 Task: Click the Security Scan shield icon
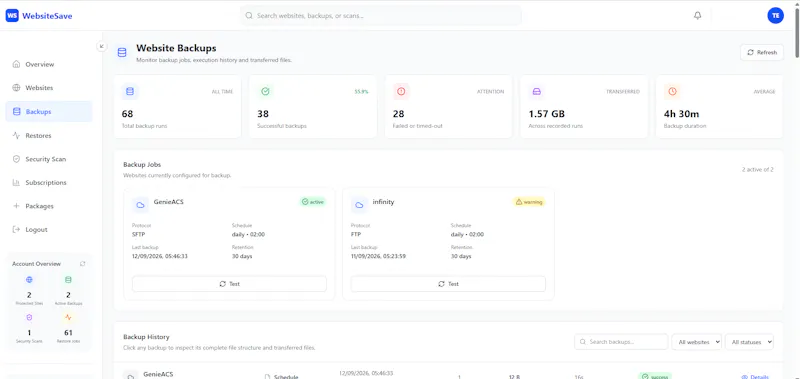(x=16, y=159)
